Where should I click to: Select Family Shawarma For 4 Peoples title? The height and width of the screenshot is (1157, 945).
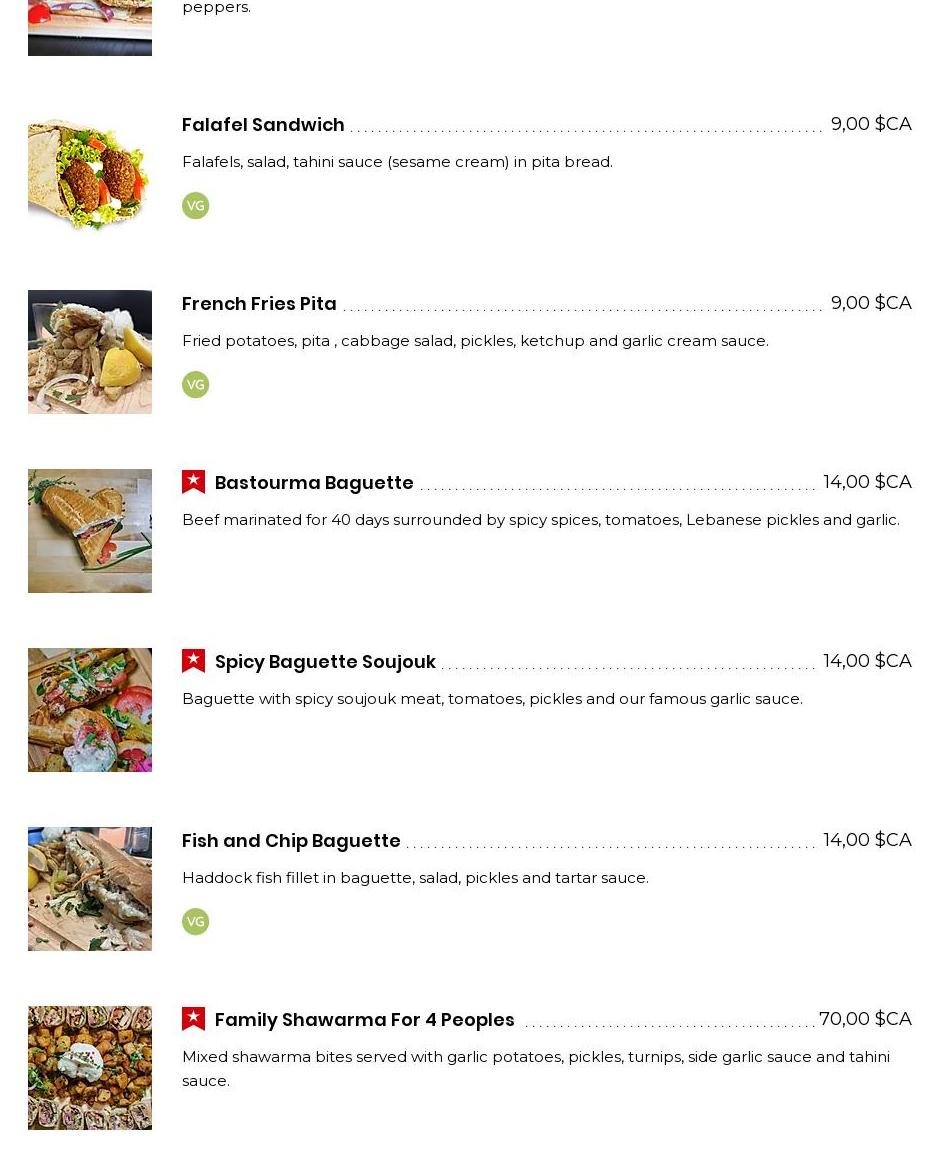[x=364, y=1020]
